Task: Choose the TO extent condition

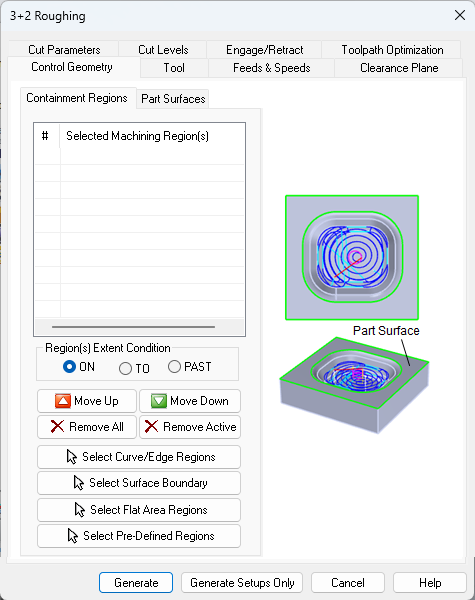Action: point(134,368)
